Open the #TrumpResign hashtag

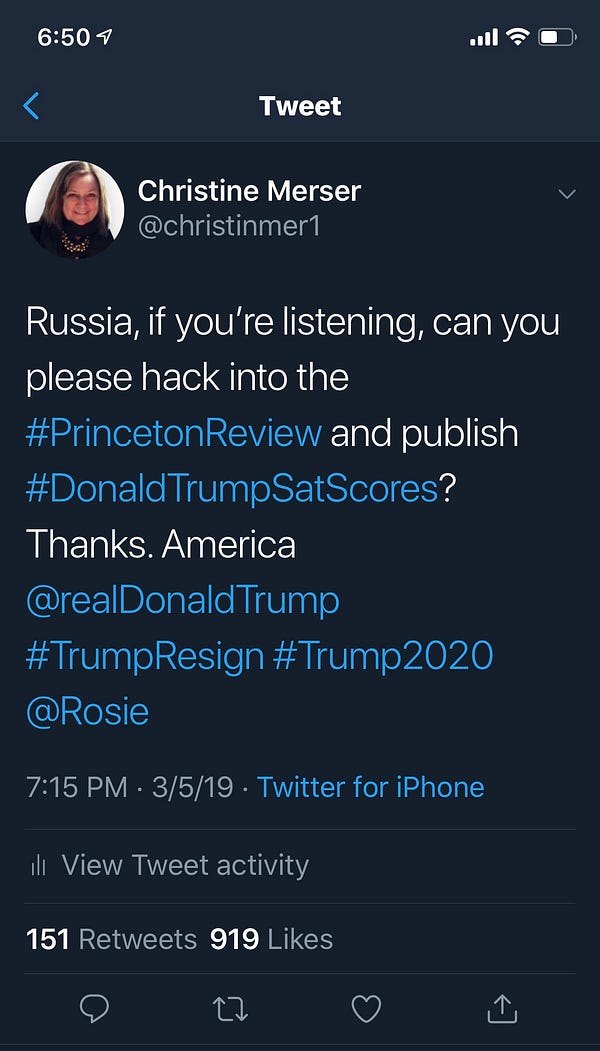point(145,656)
